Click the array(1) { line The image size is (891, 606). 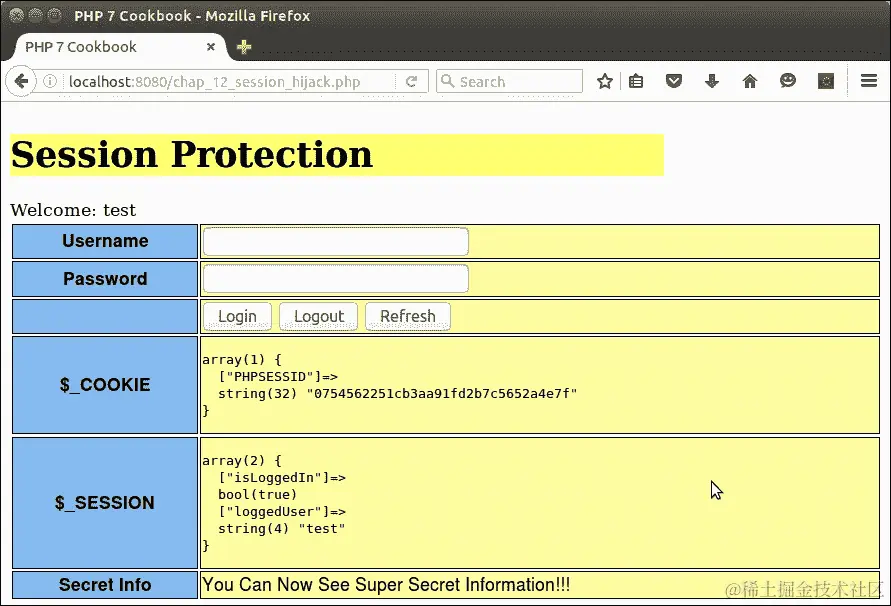pos(242,359)
